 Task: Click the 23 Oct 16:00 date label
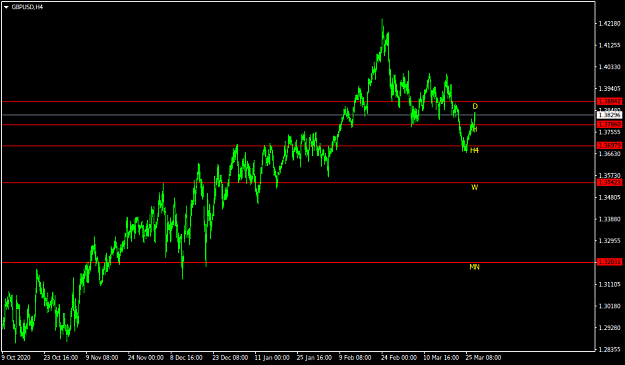pos(61,358)
